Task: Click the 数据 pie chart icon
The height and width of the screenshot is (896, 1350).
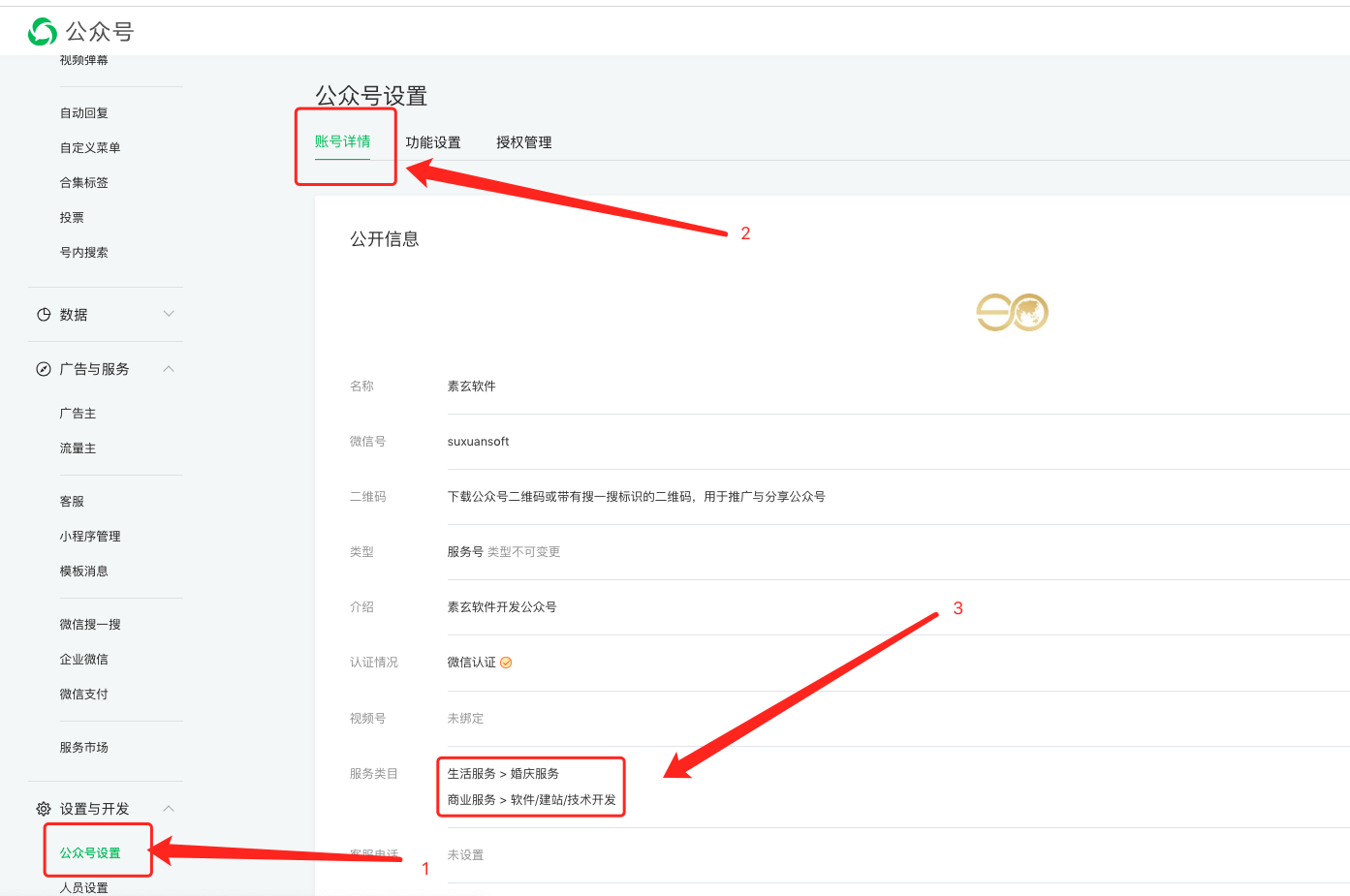Action: [44, 315]
